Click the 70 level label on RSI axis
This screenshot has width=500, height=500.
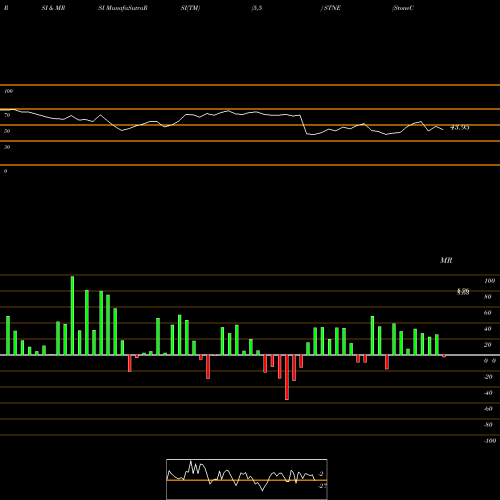(7, 115)
